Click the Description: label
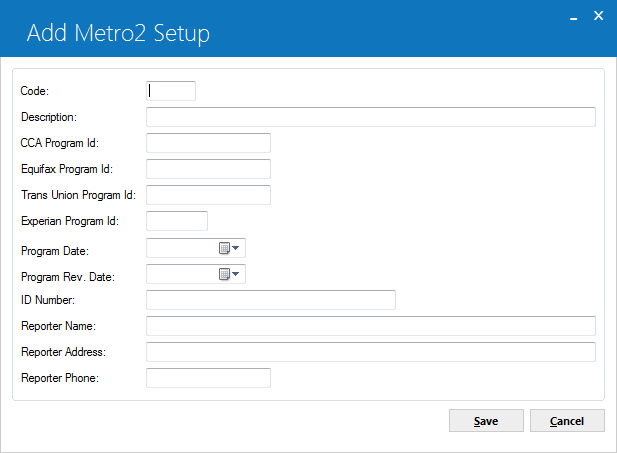 tap(49, 117)
